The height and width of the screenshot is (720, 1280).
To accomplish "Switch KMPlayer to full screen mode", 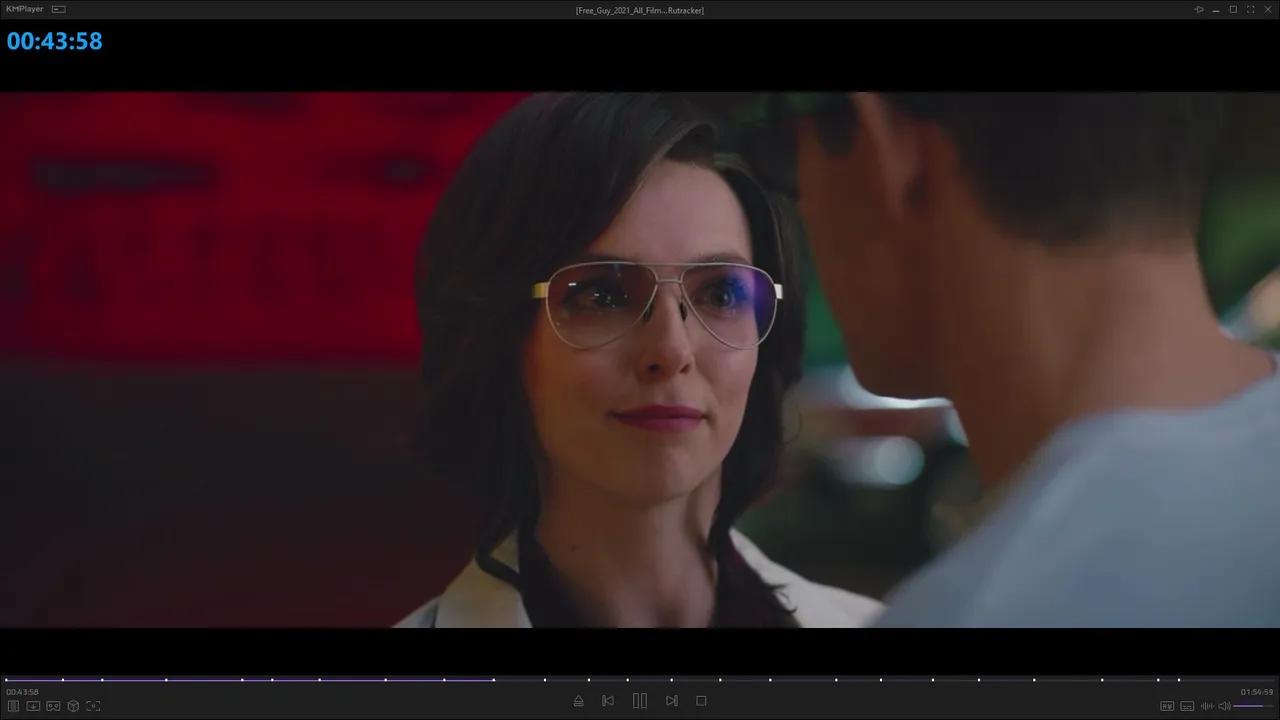I will 1250,10.
